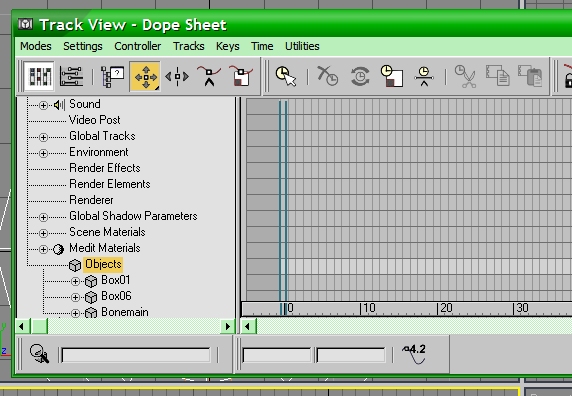
Task: Click the Reverse Time icon
Action: (360, 77)
